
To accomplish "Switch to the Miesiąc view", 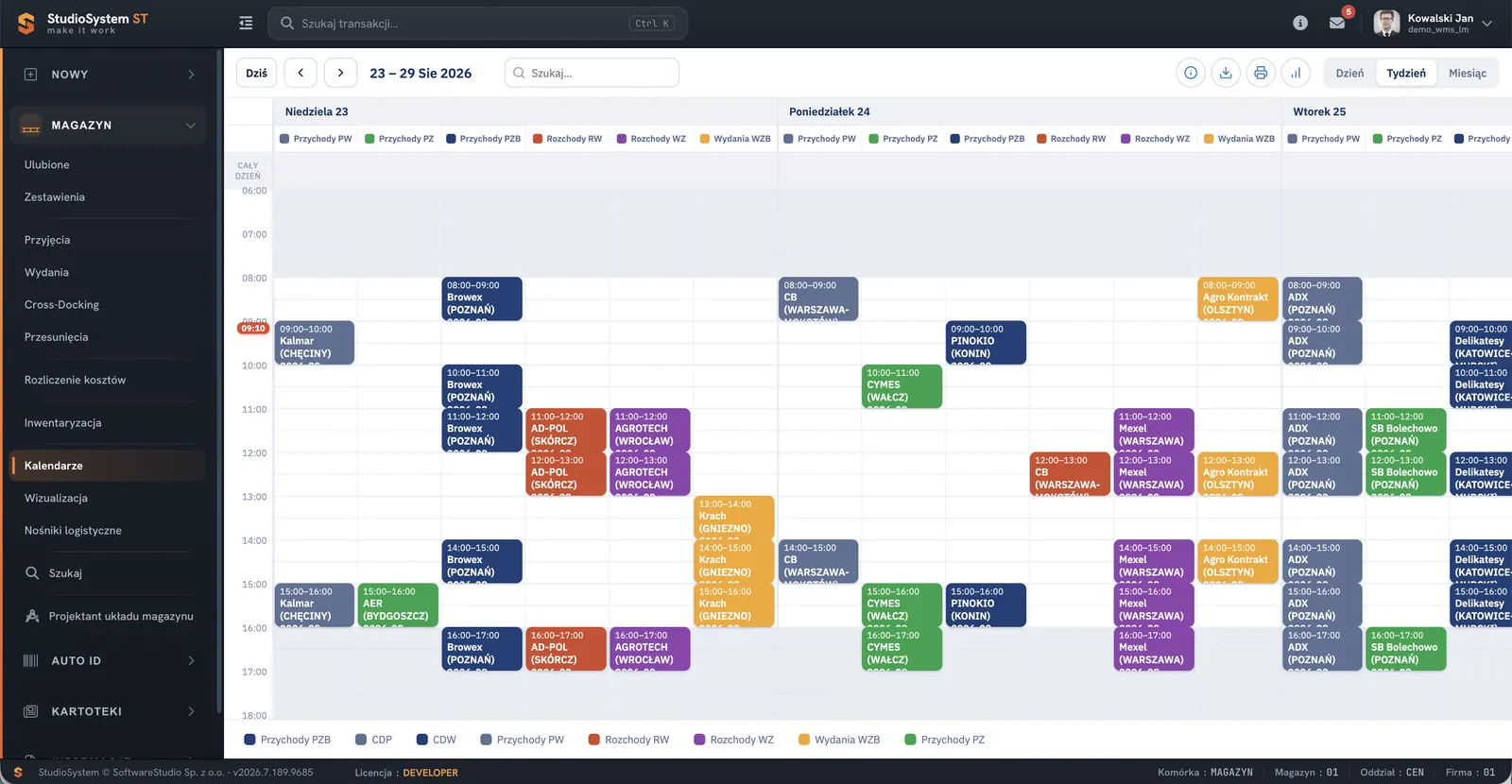I will (1468, 73).
